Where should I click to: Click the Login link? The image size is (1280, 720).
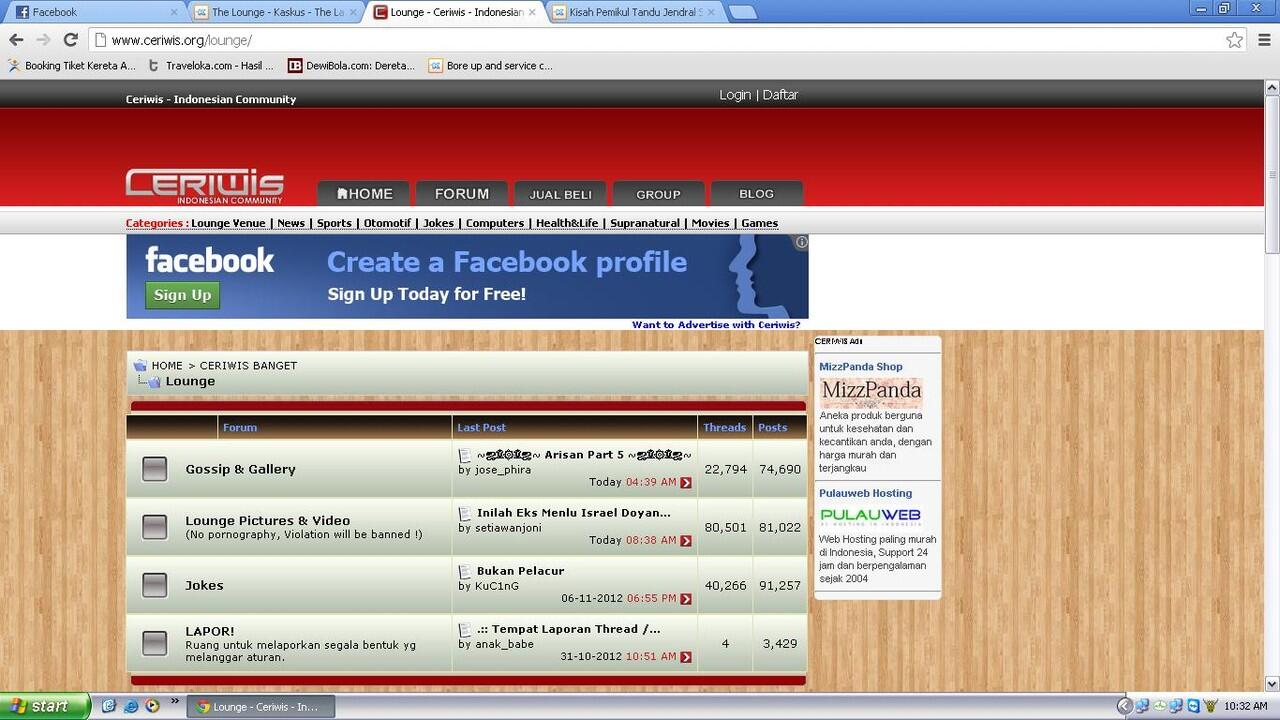(x=735, y=95)
